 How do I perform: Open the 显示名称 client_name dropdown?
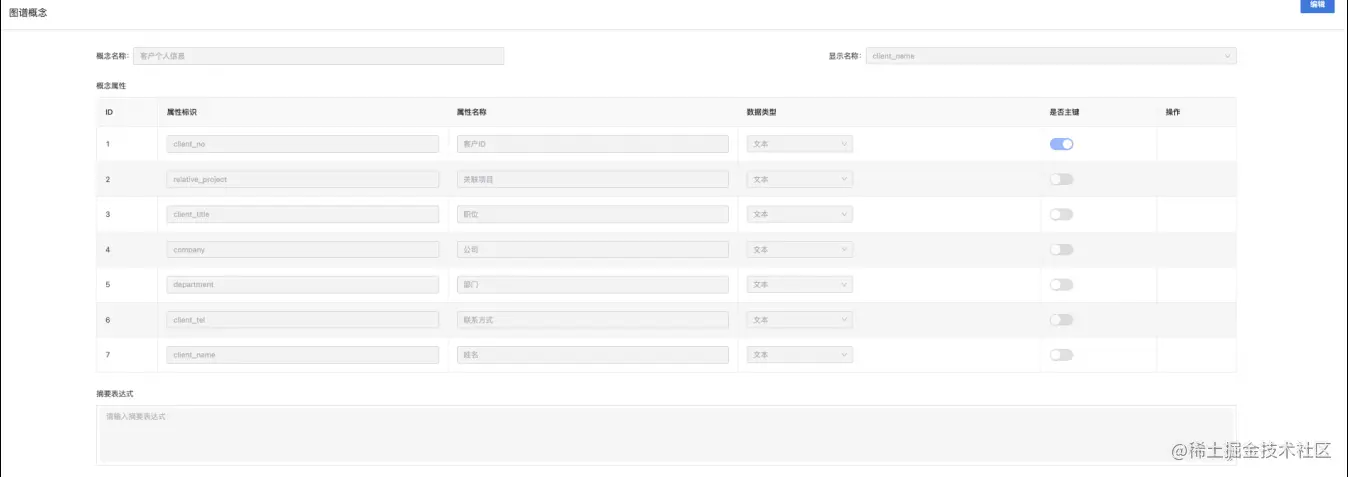(x=1050, y=56)
